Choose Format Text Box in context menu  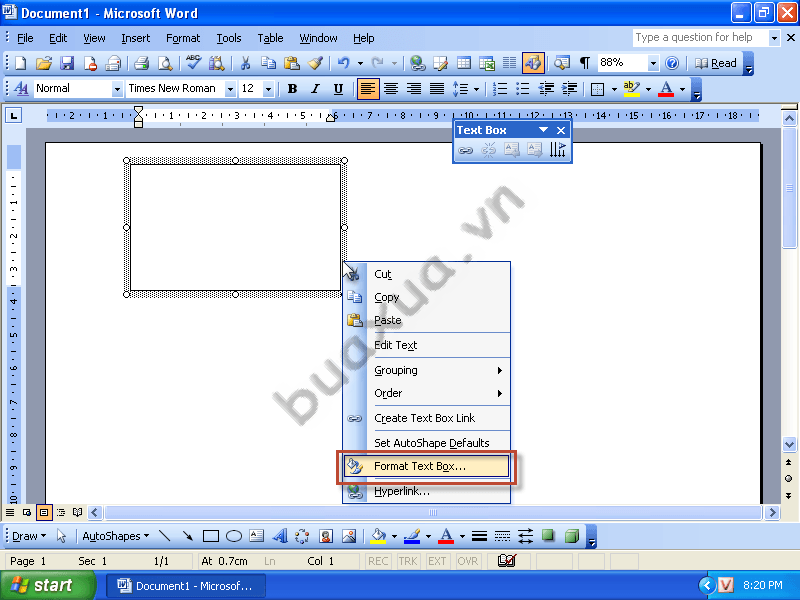coord(427,466)
